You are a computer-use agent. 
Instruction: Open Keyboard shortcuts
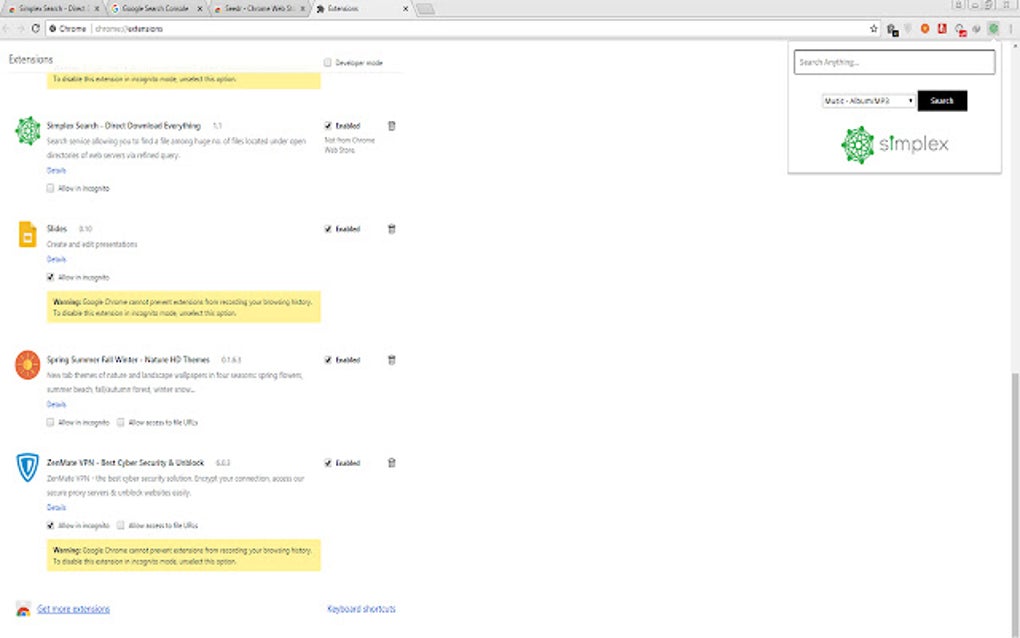click(360, 608)
